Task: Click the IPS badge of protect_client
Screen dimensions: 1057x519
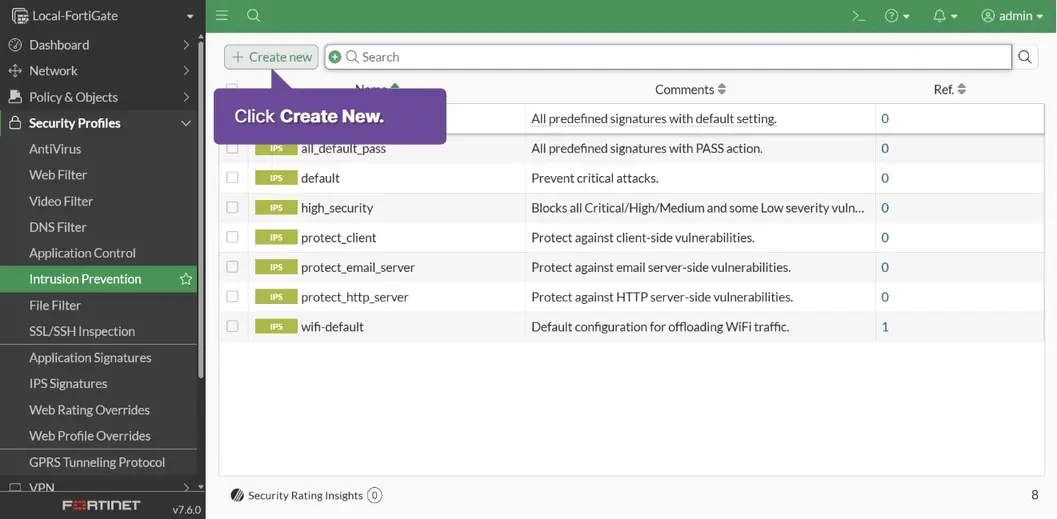Action: point(276,237)
